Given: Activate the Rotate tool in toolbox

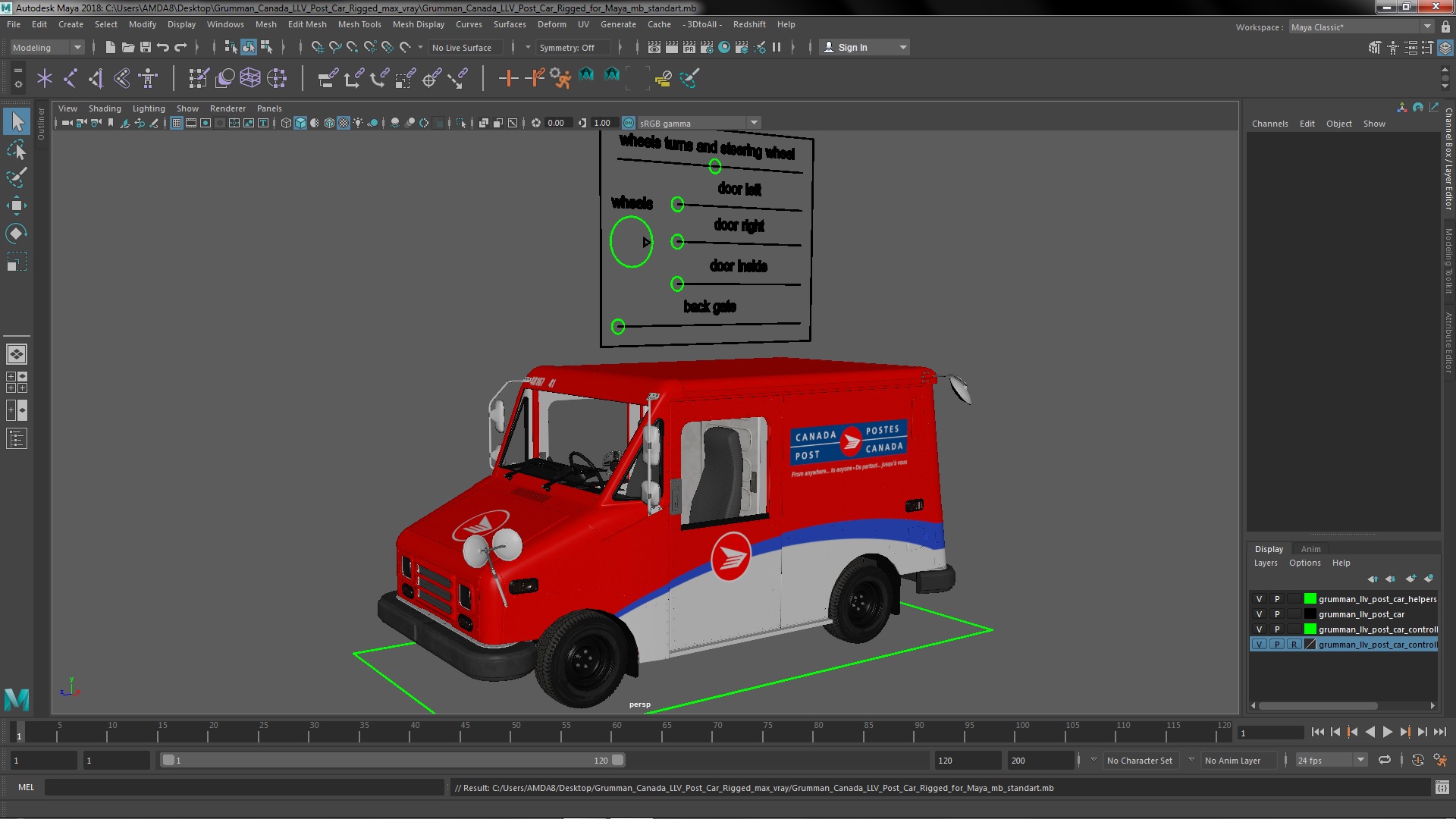Looking at the screenshot, I should pos(17,234).
